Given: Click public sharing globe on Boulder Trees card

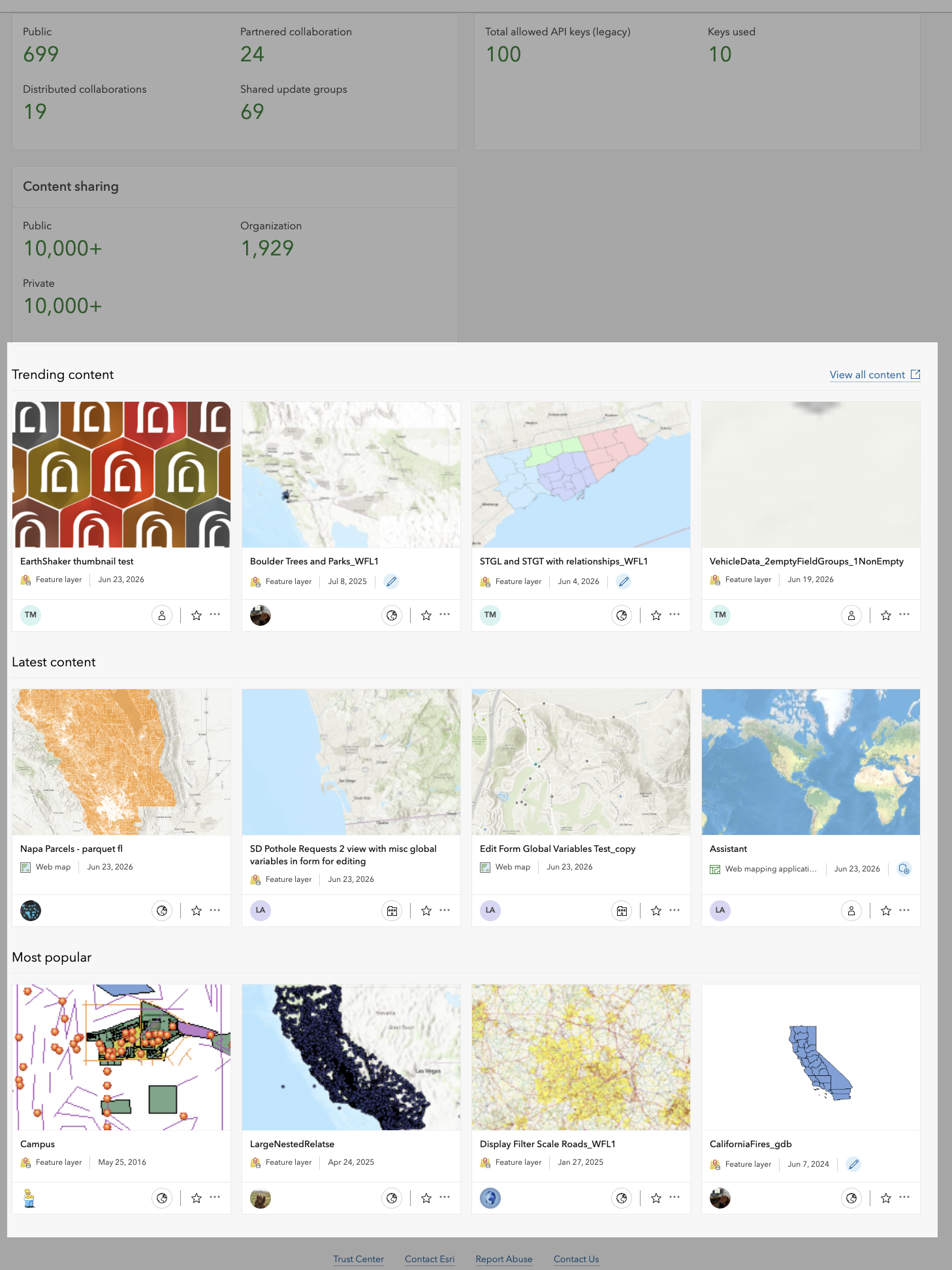Looking at the screenshot, I should pos(392,615).
